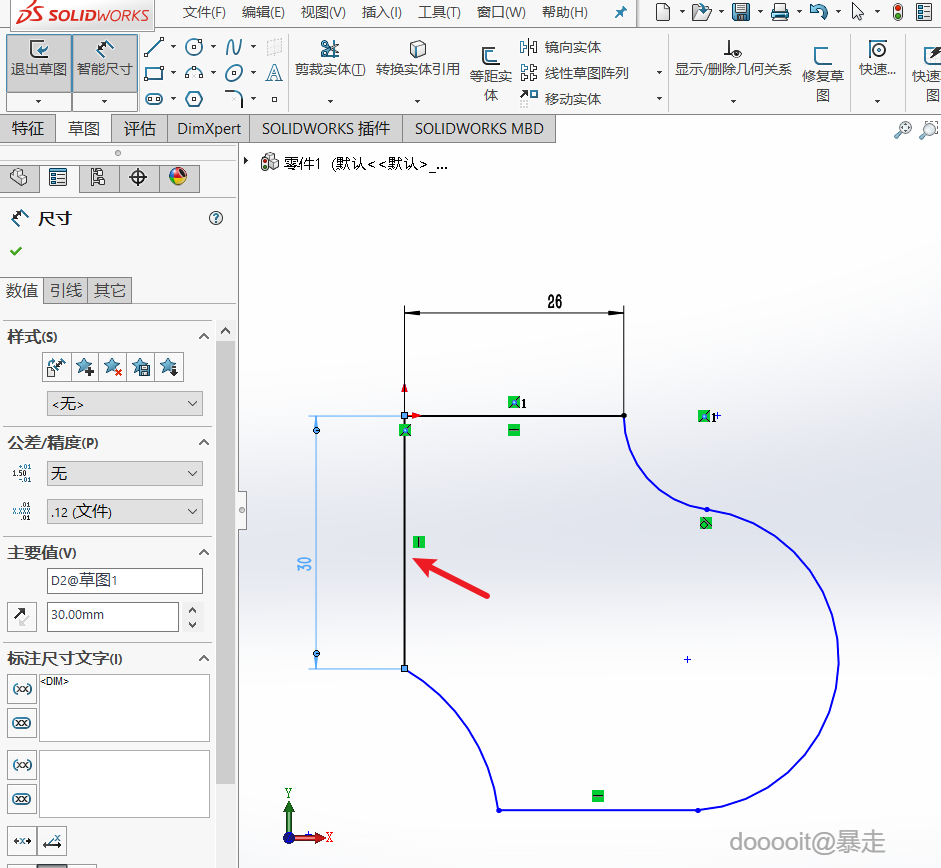The width and height of the screenshot is (941, 868).
Task: Switch to the 其它 tab
Action: [x=109, y=291]
